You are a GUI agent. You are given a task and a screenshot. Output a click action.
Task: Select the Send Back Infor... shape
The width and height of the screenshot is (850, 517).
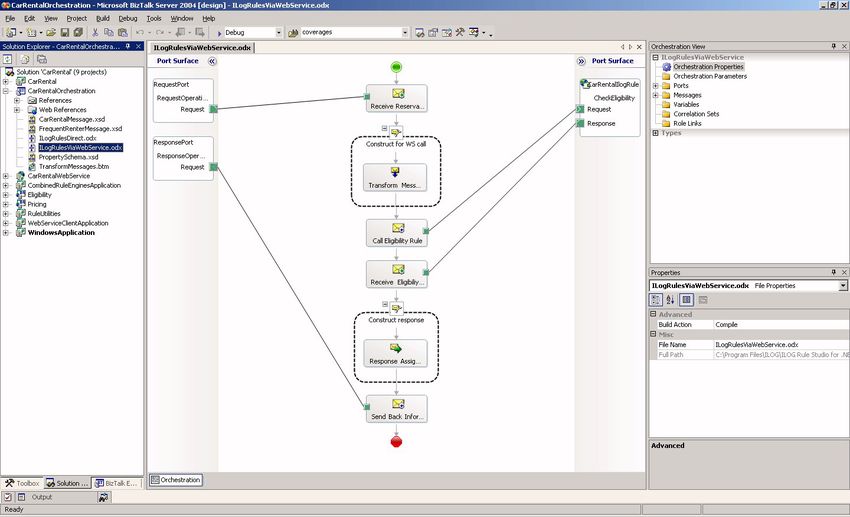[397, 409]
